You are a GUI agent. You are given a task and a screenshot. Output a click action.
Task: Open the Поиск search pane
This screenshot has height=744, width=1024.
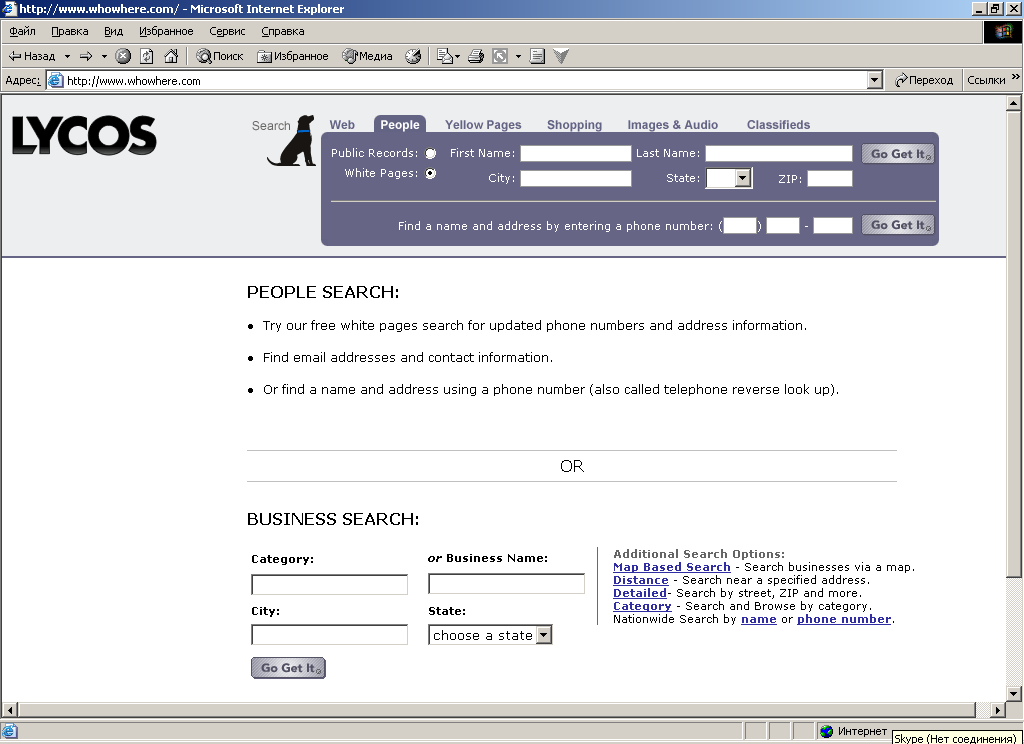pos(220,56)
